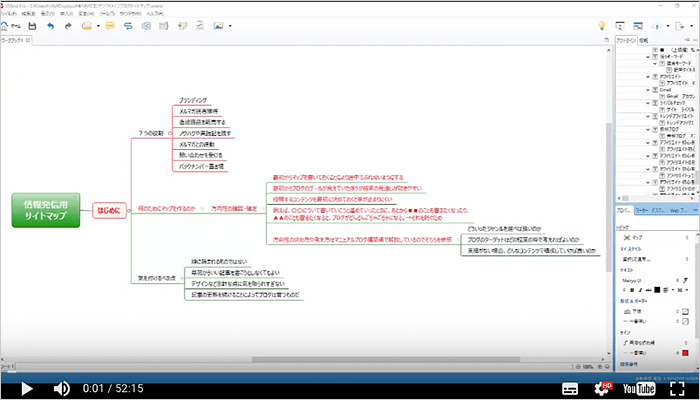The height and width of the screenshot is (400, 700).
Task: Click the Relationship arrow icon in toolbar
Action: [x=128, y=26]
